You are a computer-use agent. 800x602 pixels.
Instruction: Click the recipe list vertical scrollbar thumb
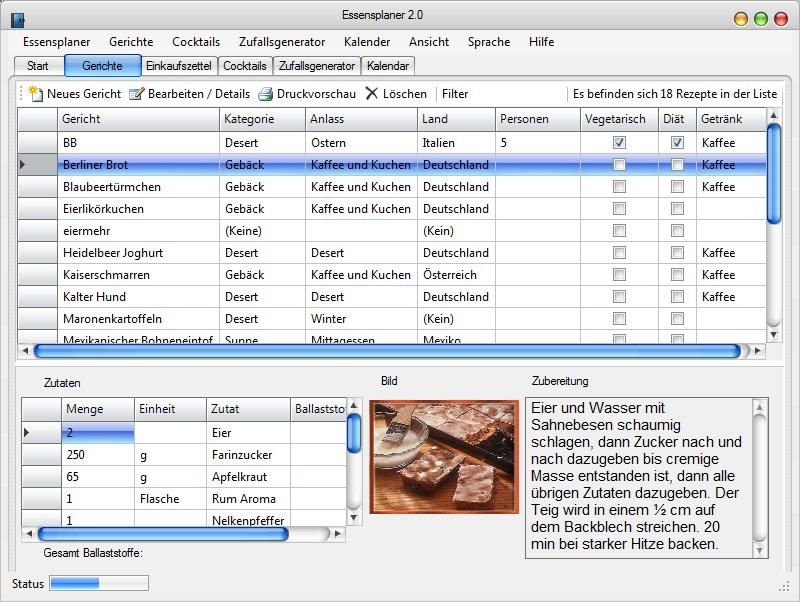pos(773,174)
